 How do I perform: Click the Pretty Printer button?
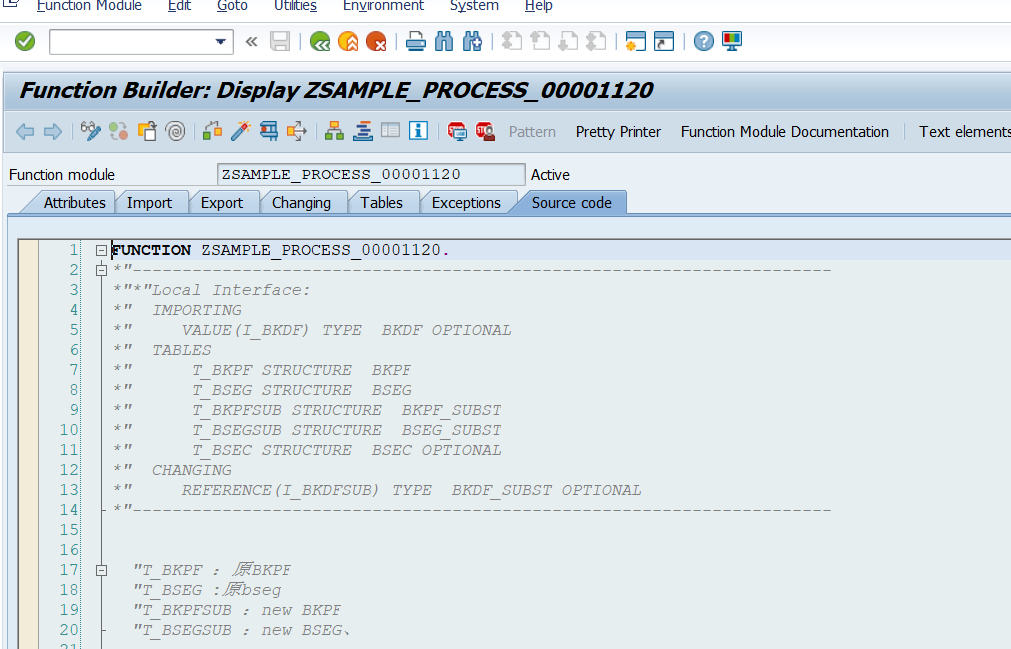click(x=618, y=131)
